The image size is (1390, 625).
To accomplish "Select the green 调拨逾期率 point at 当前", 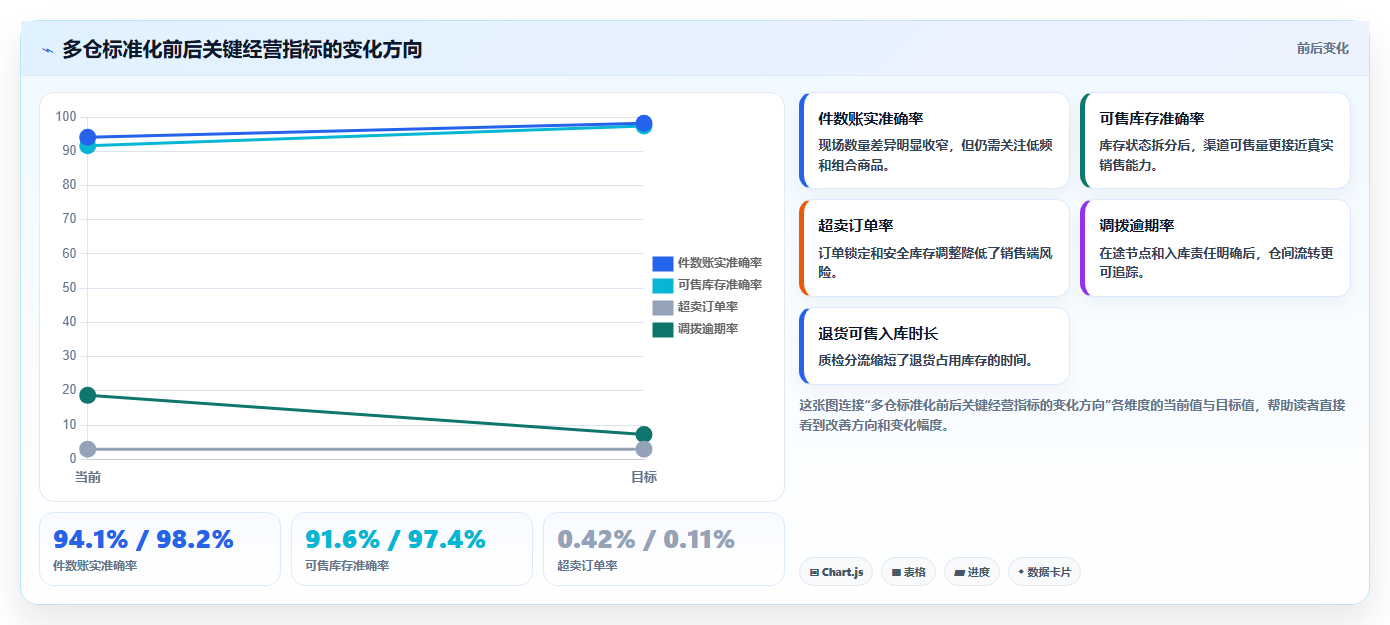I will pos(88,395).
